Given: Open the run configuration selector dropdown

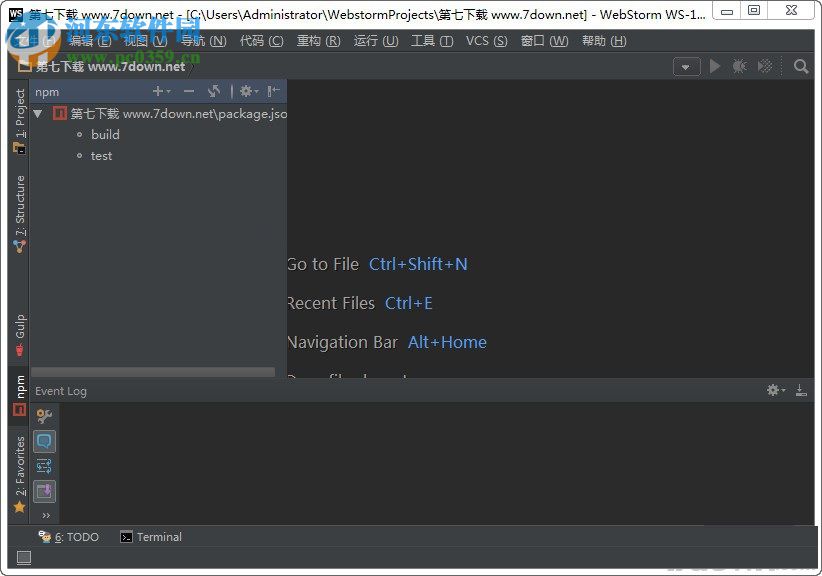Looking at the screenshot, I should click(686, 66).
